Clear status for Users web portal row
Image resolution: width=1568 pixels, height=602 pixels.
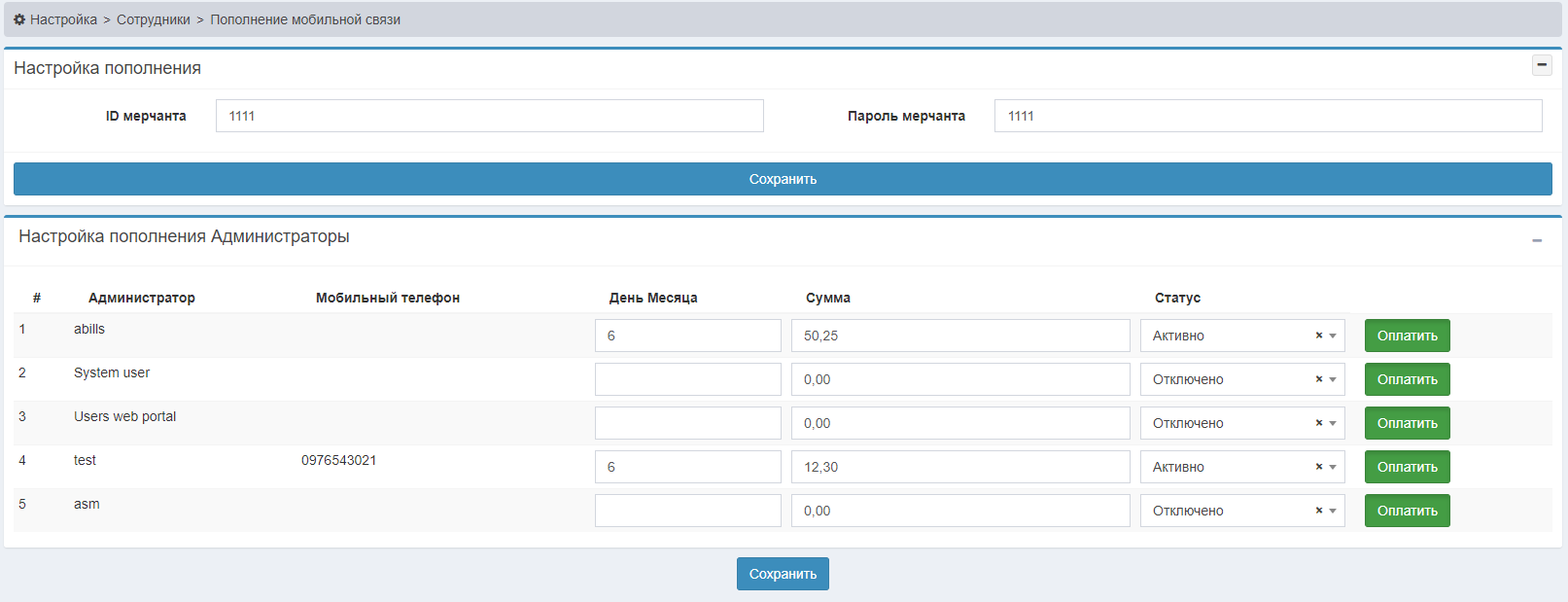[x=1319, y=423]
